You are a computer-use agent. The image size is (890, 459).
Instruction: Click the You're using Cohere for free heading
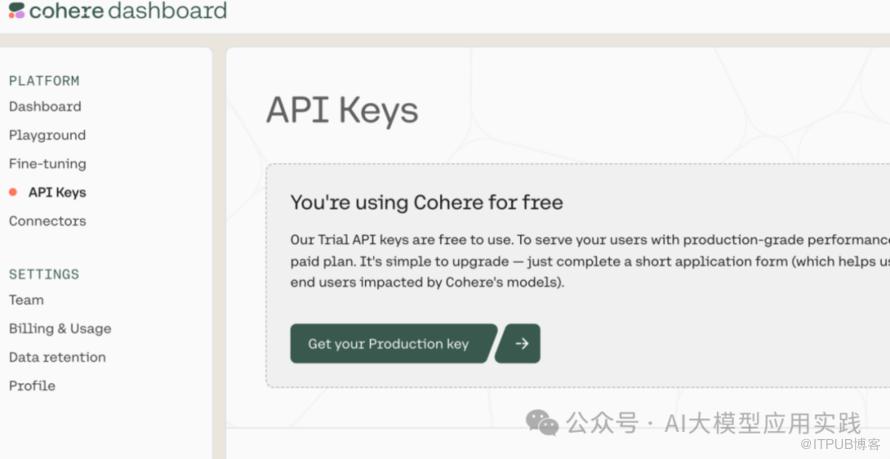pyautogui.click(x=427, y=203)
